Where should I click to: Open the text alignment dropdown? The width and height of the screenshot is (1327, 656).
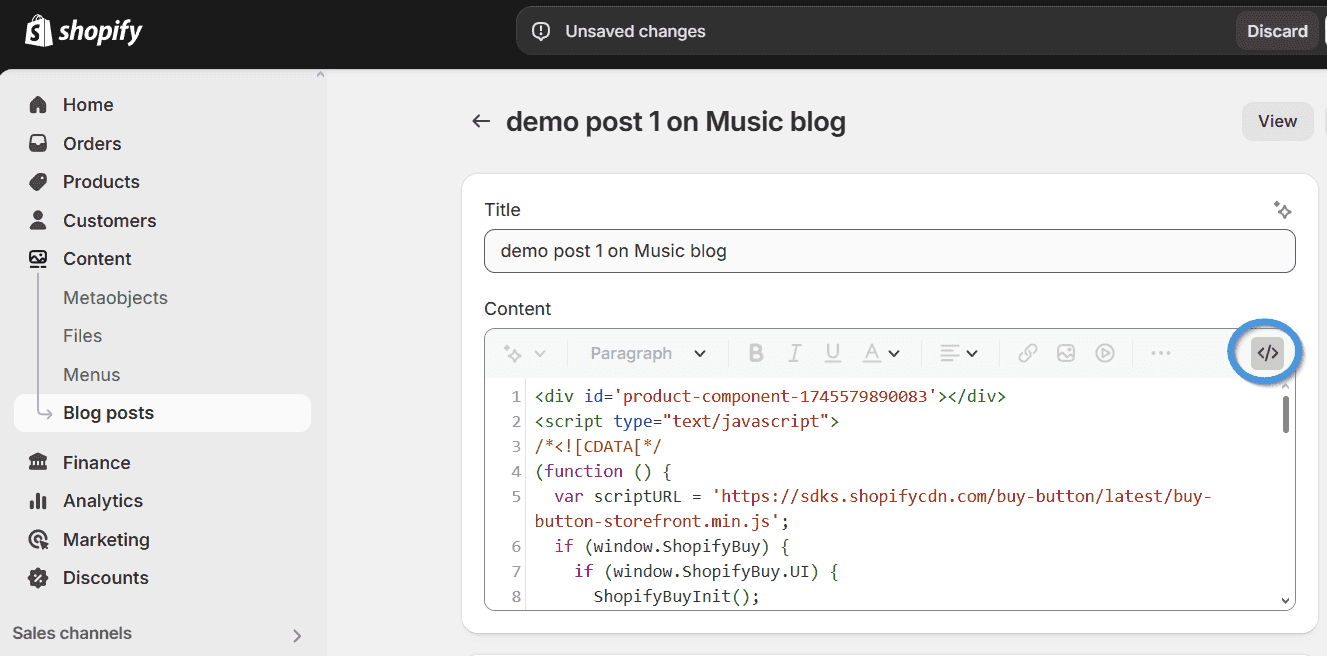(959, 353)
